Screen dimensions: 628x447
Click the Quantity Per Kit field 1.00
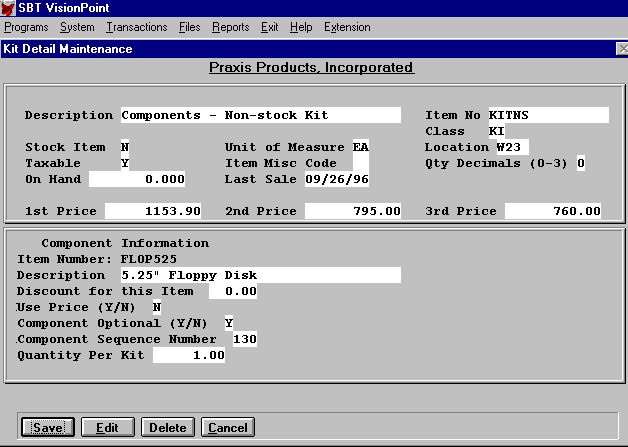189,355
